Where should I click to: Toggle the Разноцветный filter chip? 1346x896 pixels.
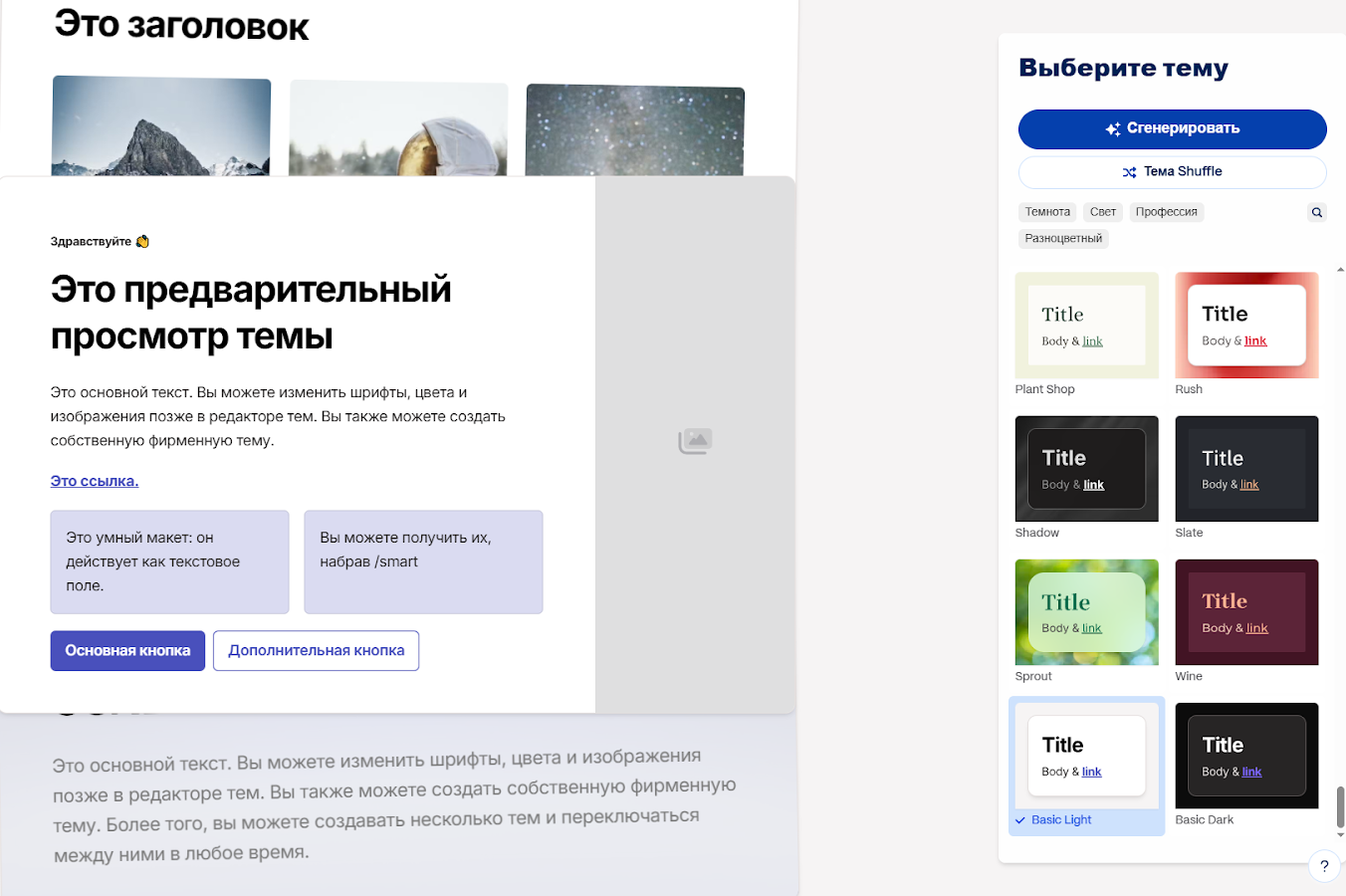pos(1063,238)
